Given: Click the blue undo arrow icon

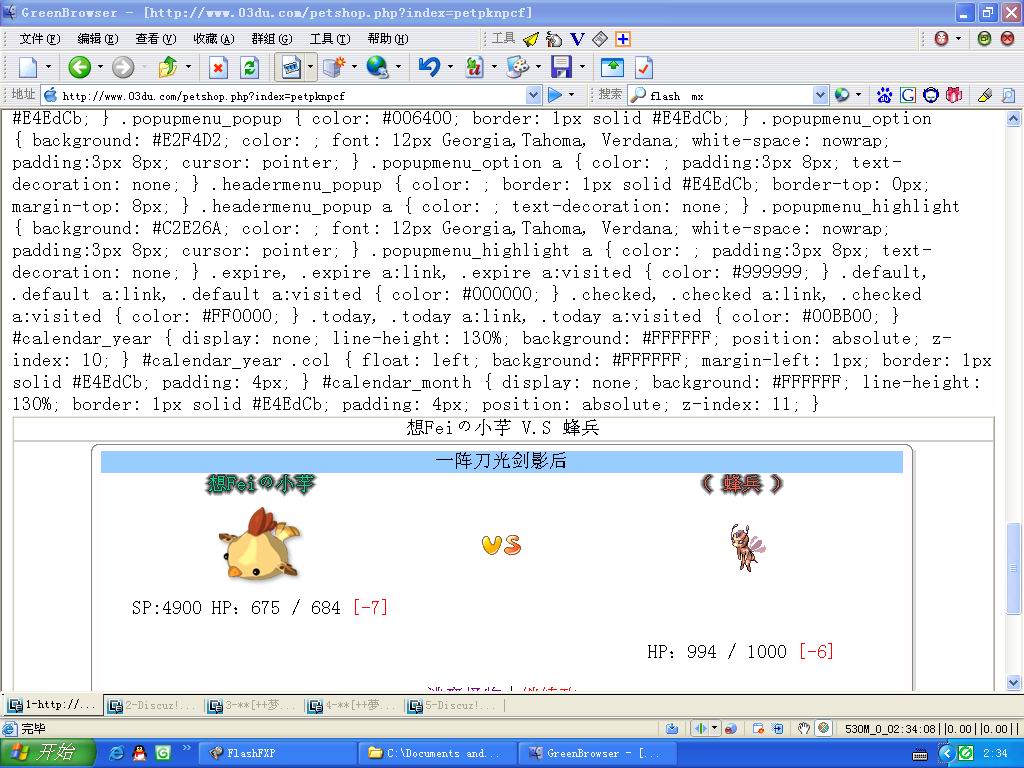Looking at the screenshot, I should 429,67.
